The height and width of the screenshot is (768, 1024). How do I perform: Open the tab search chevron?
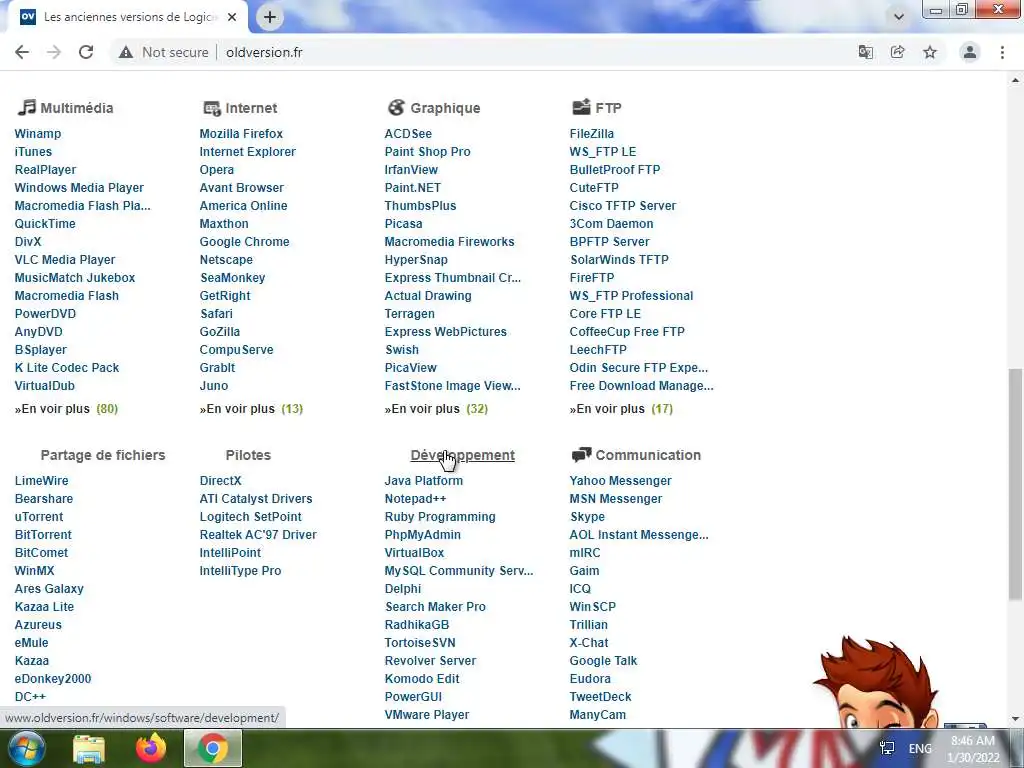coord(899,17)
